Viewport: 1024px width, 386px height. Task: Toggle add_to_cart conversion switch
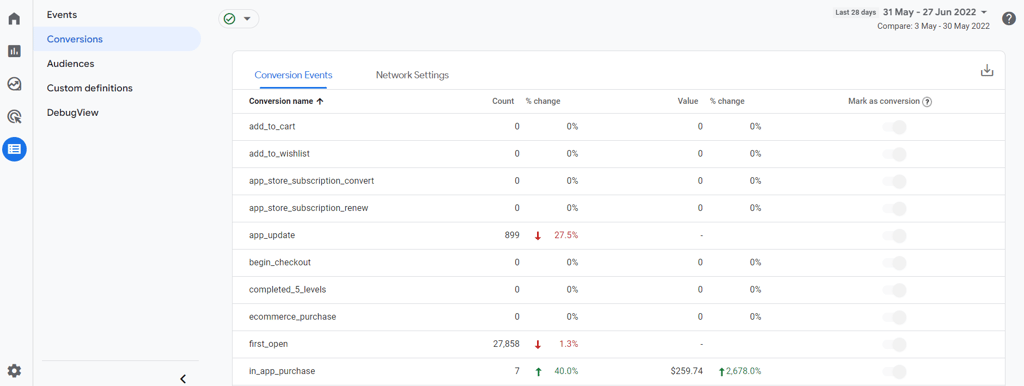(x=894, y=127)
